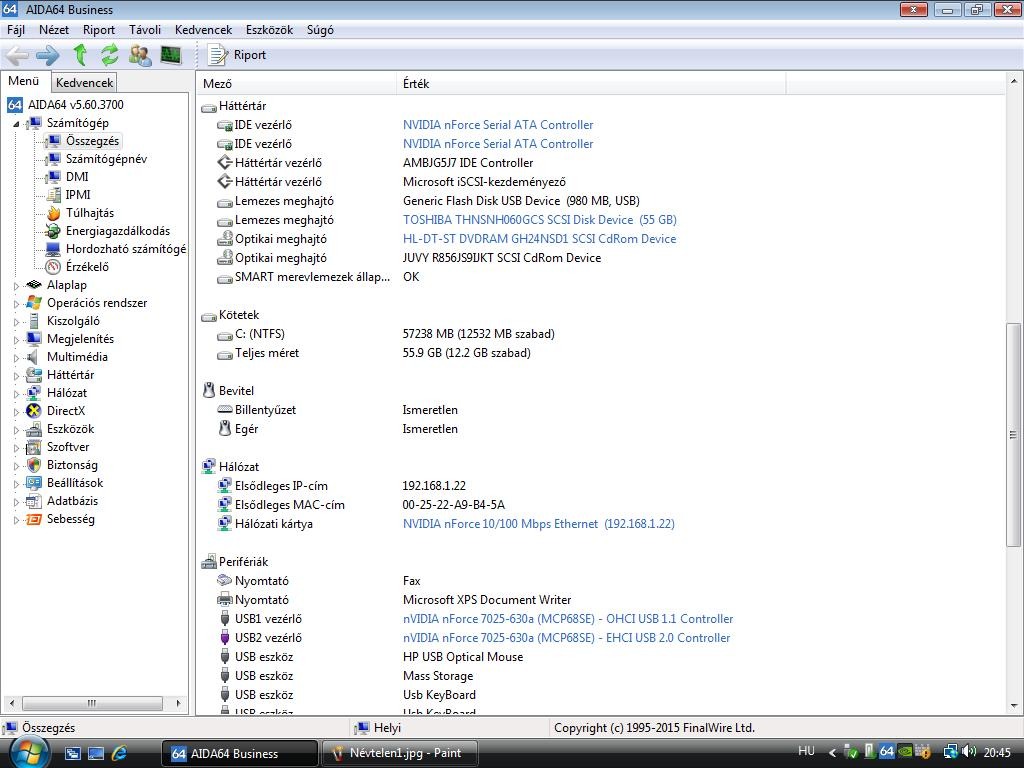Click the AIDA64 tray icon
Image resolution: width=1024 pixels, height=768 pixels.
[886, 752]
